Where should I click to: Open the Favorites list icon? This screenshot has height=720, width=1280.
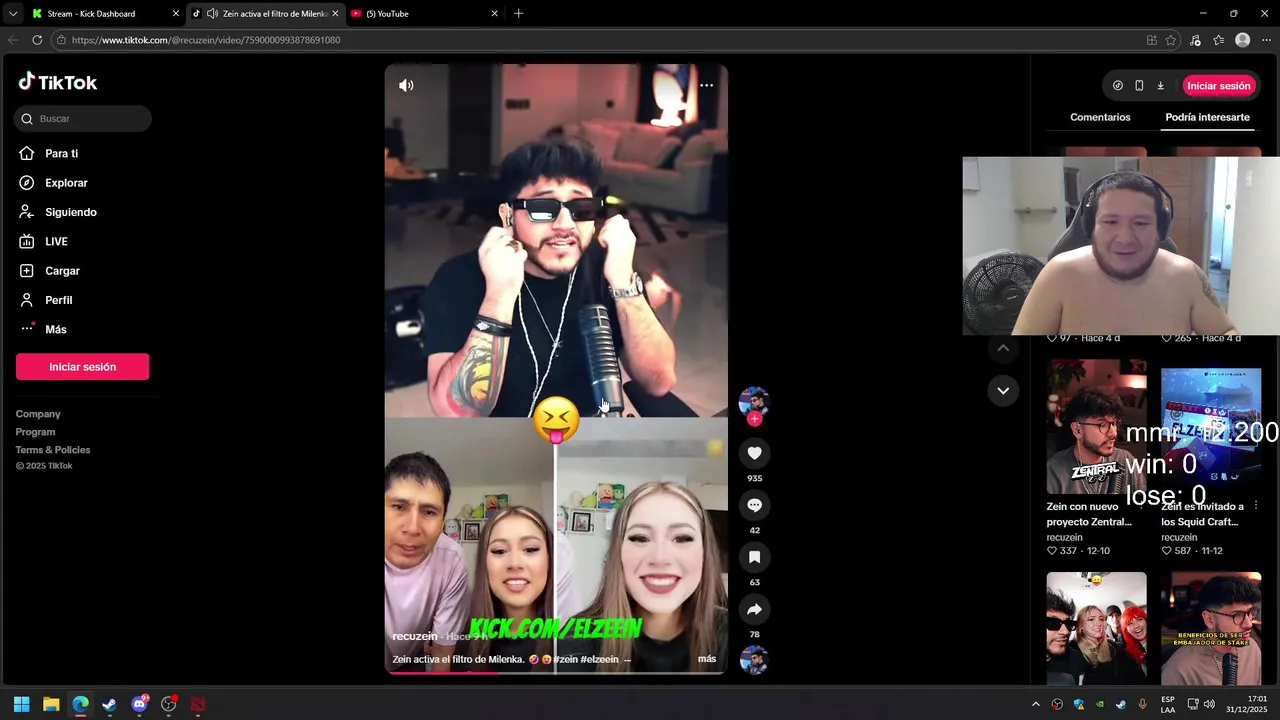(x=1218, y=40)
